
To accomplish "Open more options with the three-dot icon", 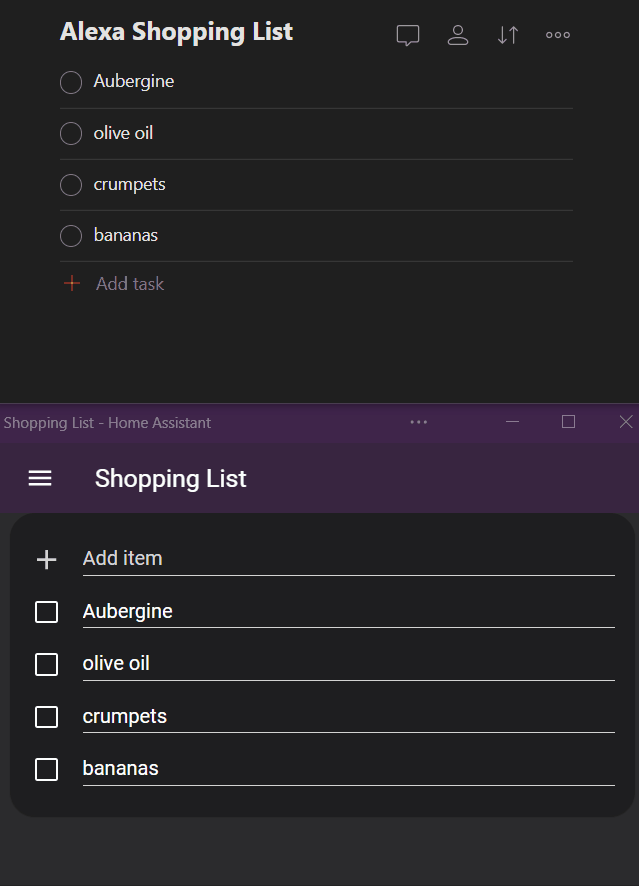I will click(557, 35).
